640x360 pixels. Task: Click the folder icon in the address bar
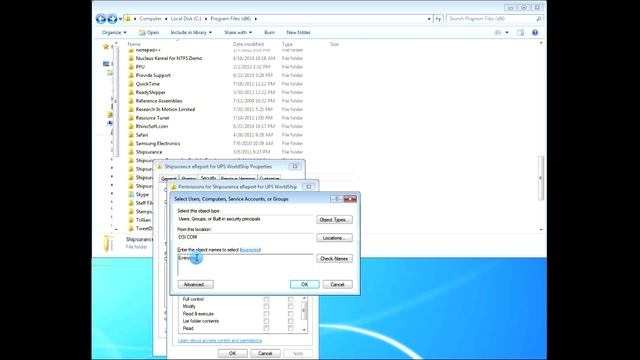click(x=128, y=18)
